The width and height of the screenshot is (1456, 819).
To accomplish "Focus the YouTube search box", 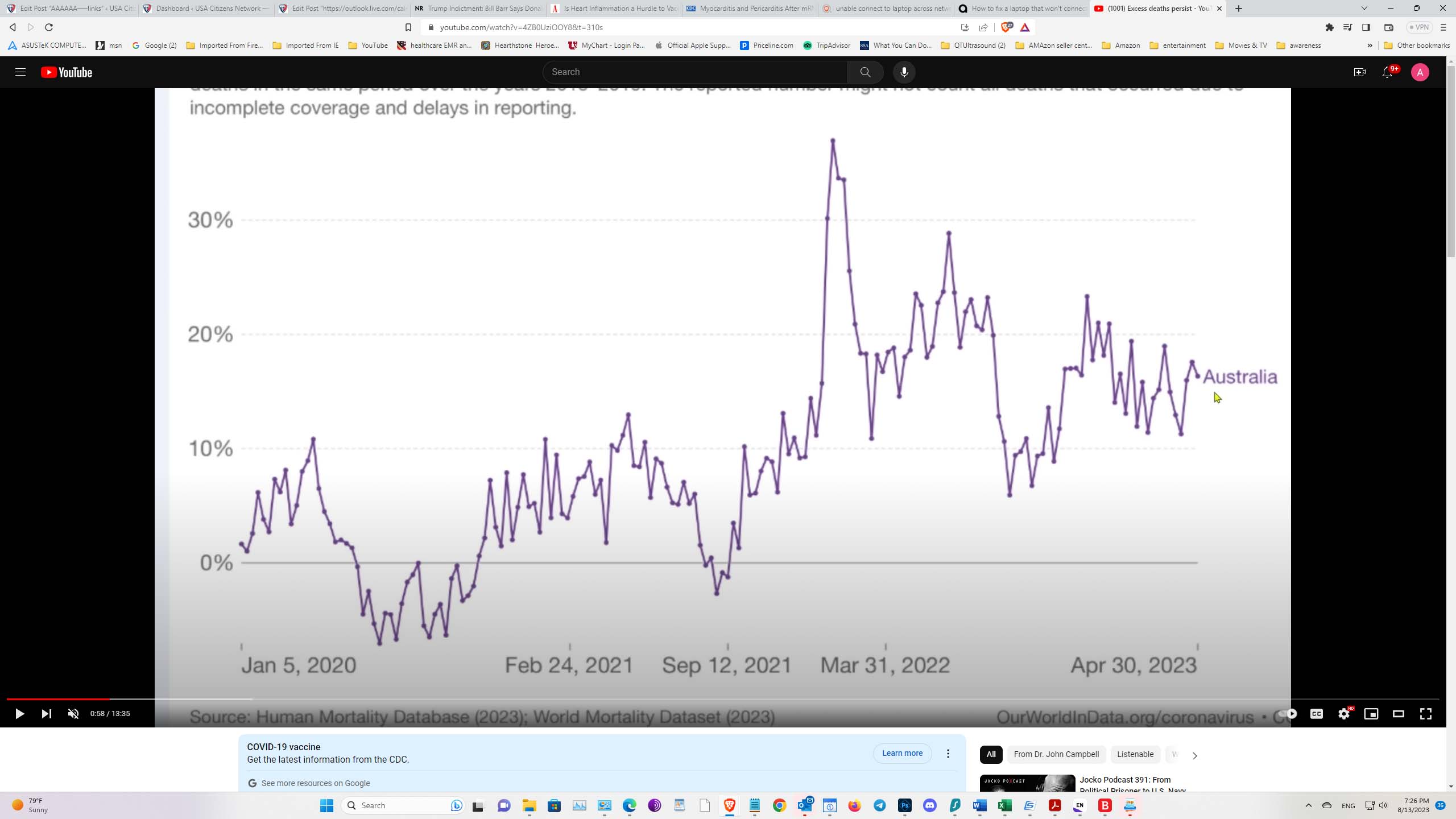I will click(x=695, y=72).
